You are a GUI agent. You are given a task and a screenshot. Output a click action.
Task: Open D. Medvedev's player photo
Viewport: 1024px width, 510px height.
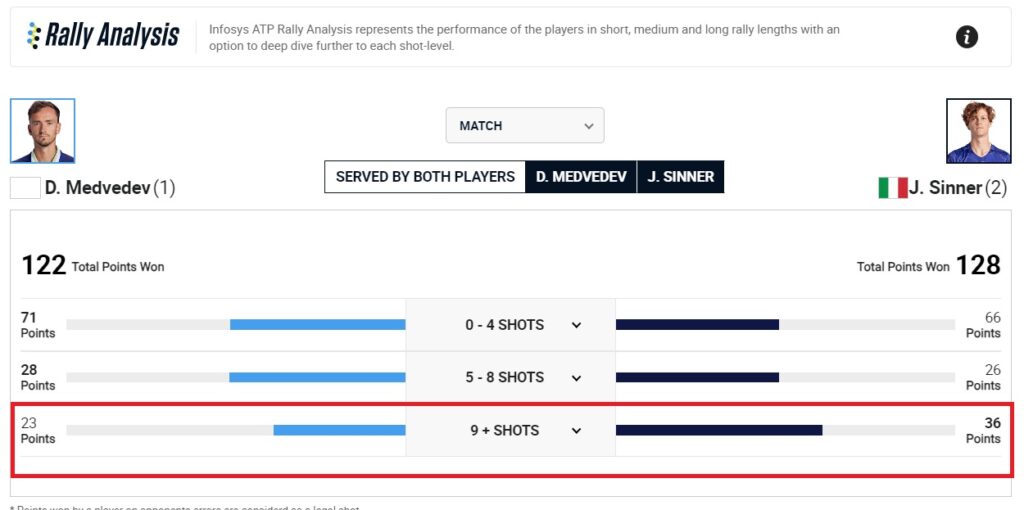(x=42, y=131)
